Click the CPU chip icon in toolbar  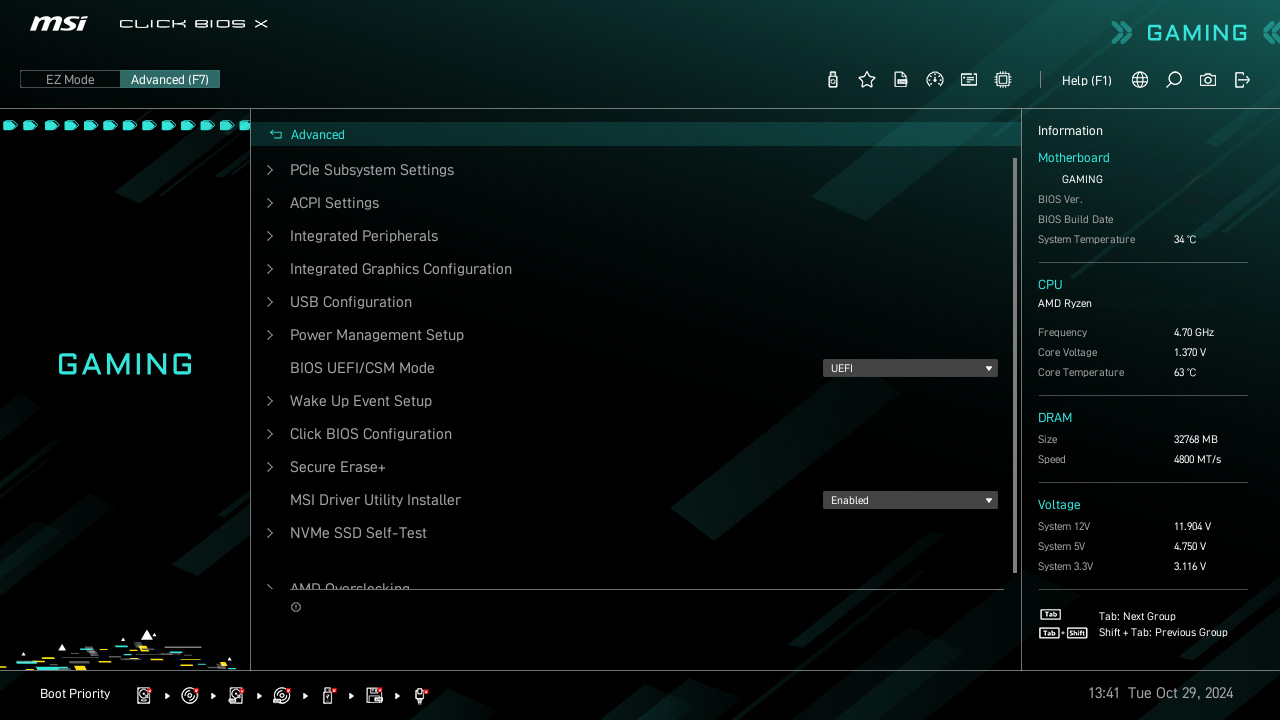[1003, 80]
